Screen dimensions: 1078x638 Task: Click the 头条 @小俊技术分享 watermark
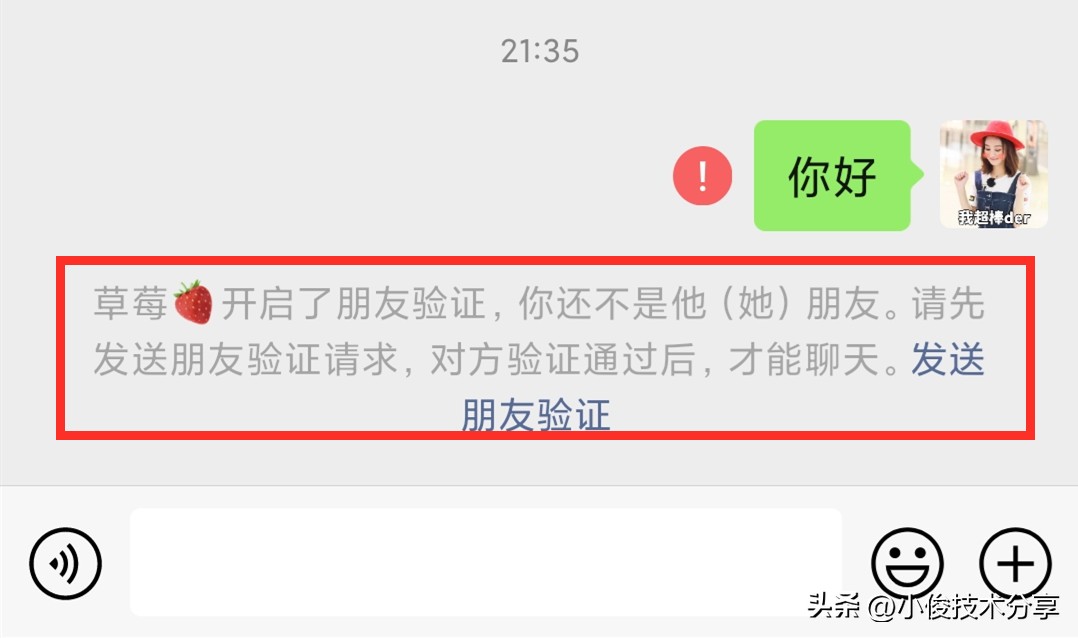coord(933,606)
